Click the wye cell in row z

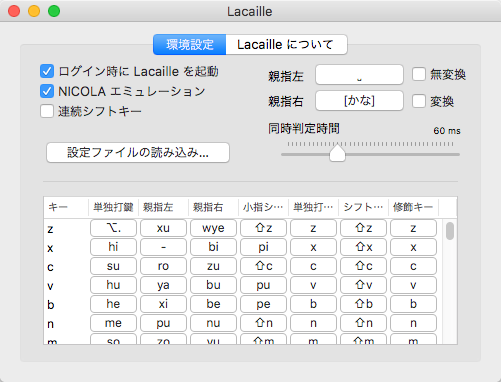pos(213,228)
